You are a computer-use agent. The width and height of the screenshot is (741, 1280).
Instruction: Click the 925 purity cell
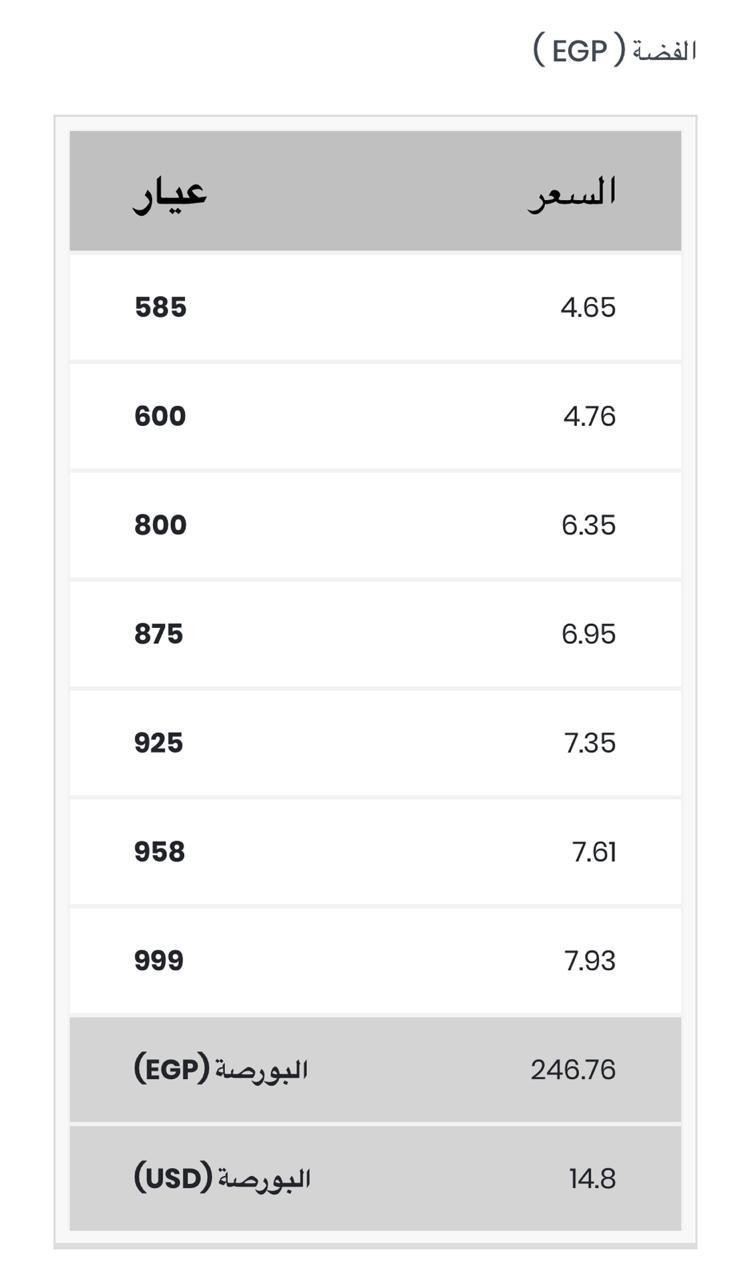coord(159,743)
